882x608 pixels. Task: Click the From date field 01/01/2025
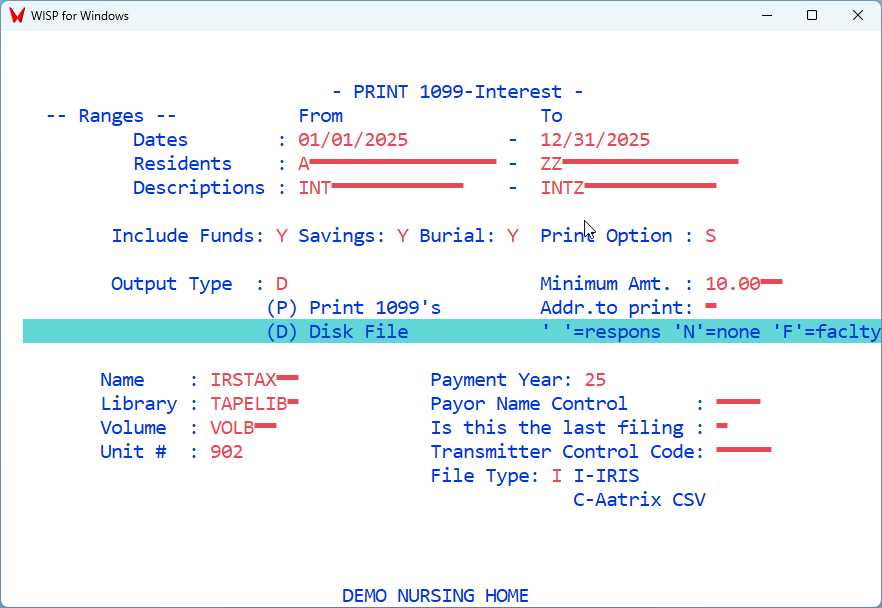click(353, 140)
